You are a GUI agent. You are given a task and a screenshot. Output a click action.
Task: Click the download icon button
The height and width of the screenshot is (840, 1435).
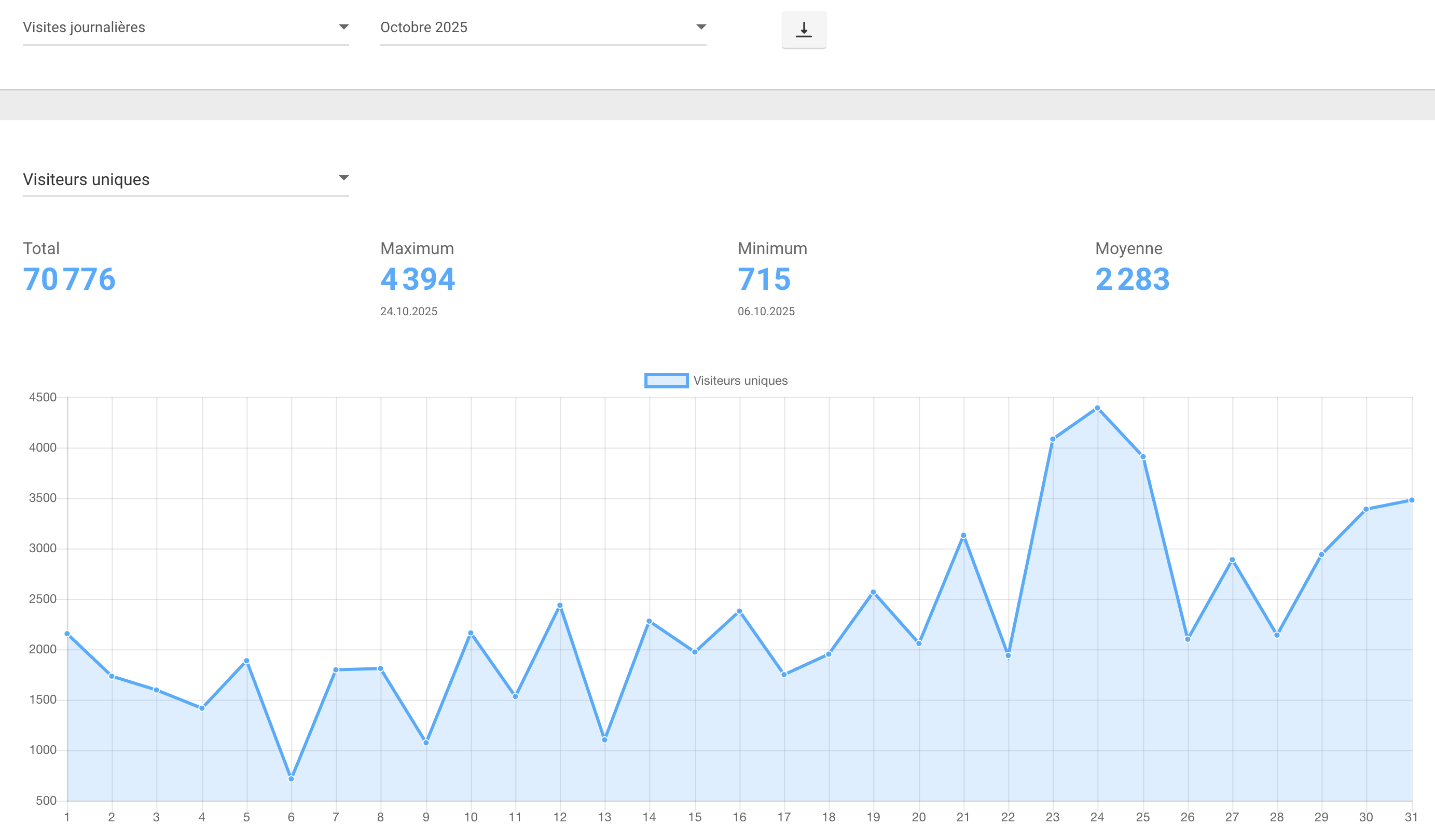point(804,30)
